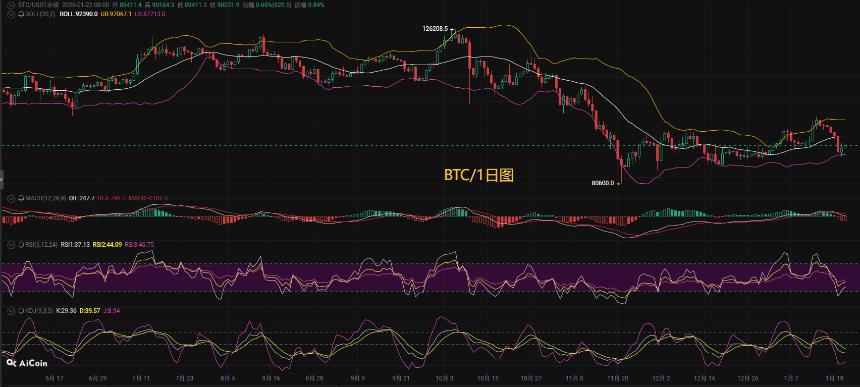860x387 pixels.
Task: Collapse the KDJ indicator panel chevron
Action: (x=10, y=311)
